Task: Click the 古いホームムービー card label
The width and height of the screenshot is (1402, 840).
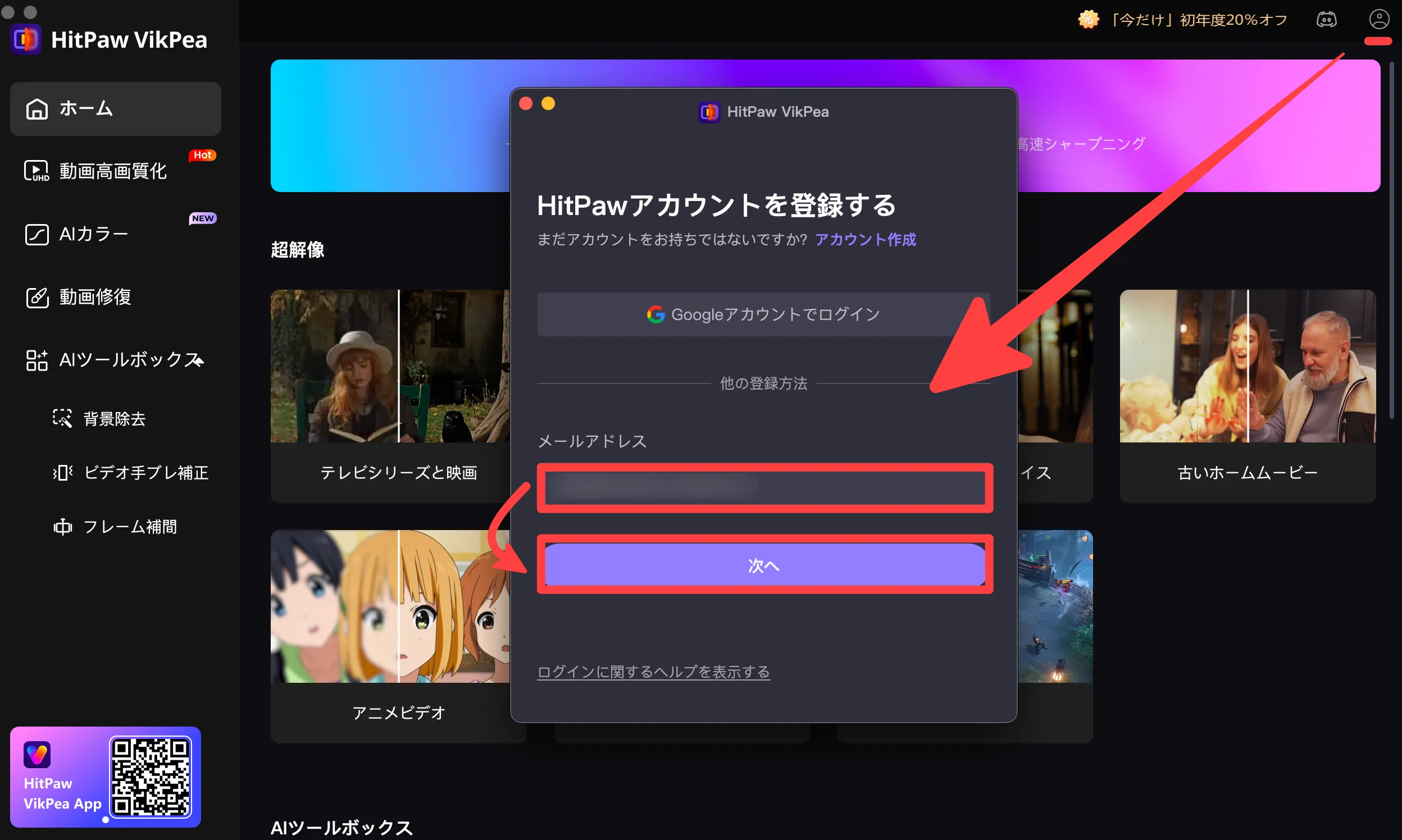Action: [x=1248, y=473]
